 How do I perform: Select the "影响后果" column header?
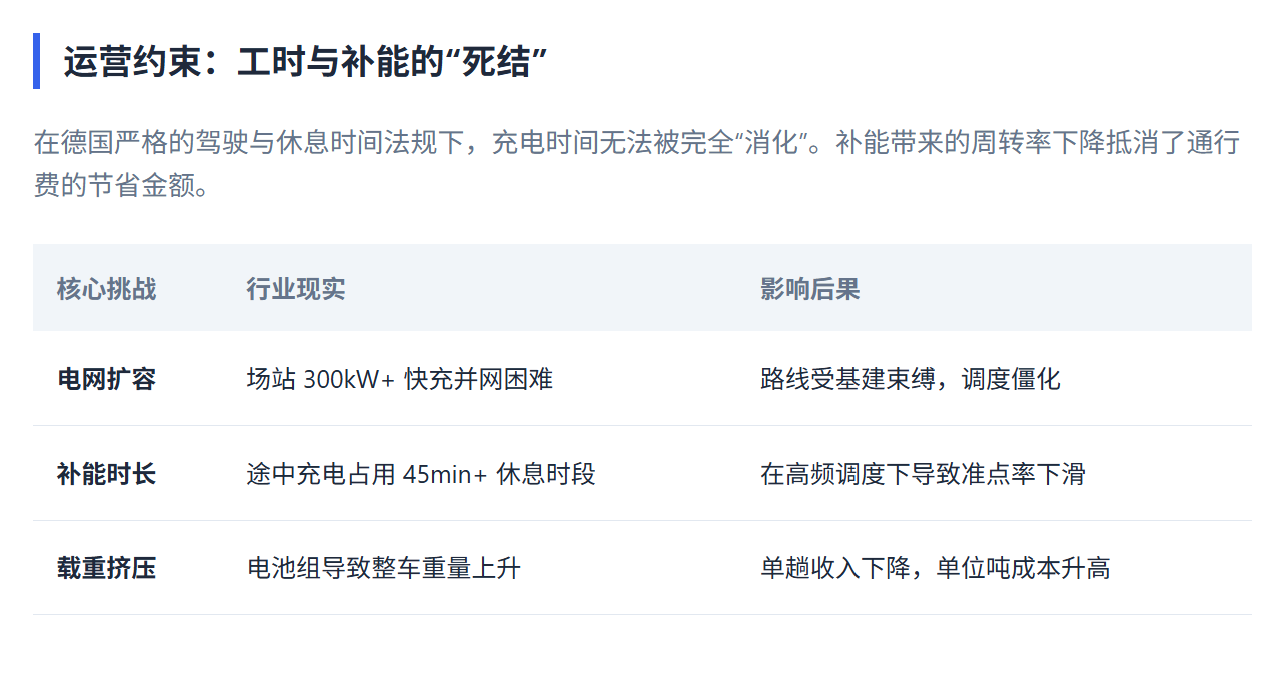[810, 289]
